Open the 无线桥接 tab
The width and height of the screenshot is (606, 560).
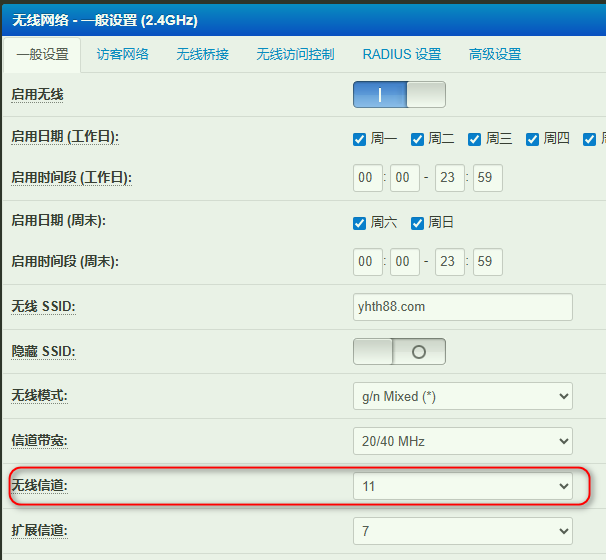(x=202, y=54)
